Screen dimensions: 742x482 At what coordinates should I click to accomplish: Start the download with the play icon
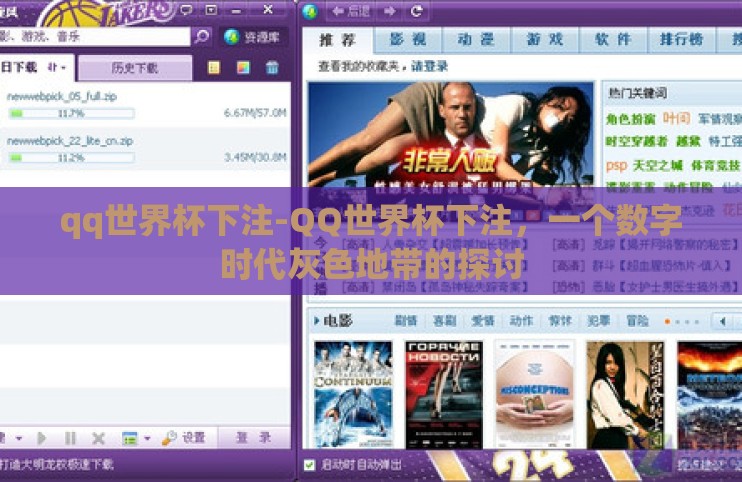coord(42,438)
